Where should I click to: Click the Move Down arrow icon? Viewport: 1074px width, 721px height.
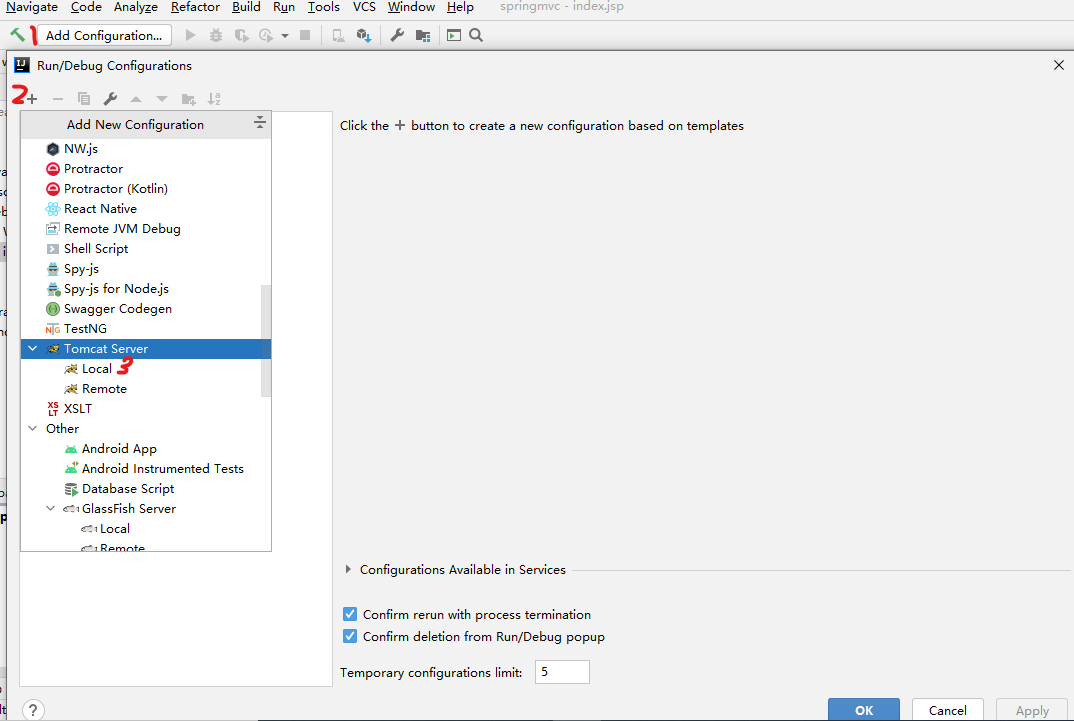[x=162, y=99]
